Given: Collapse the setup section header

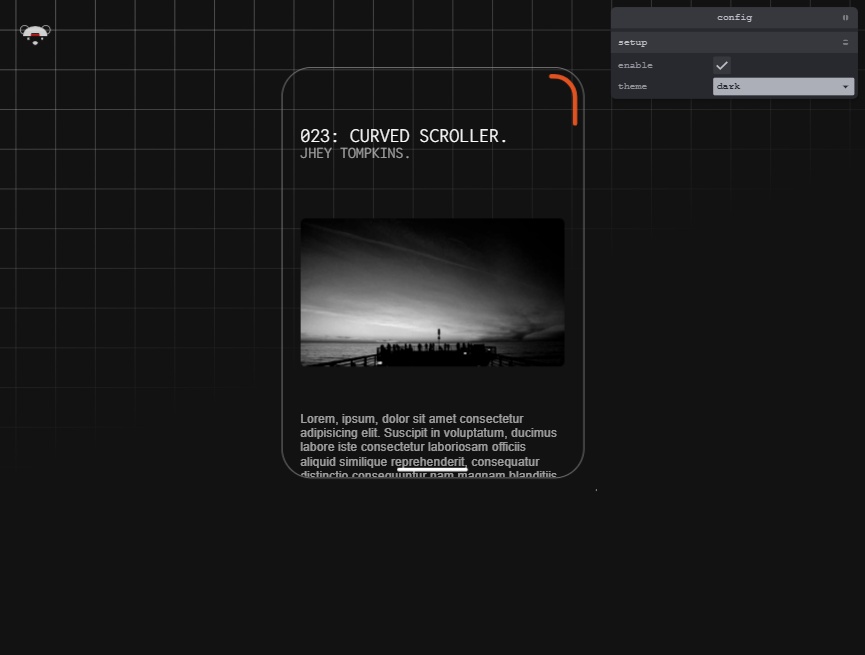Looking at the screenshot, I should (x=734, y=42).
